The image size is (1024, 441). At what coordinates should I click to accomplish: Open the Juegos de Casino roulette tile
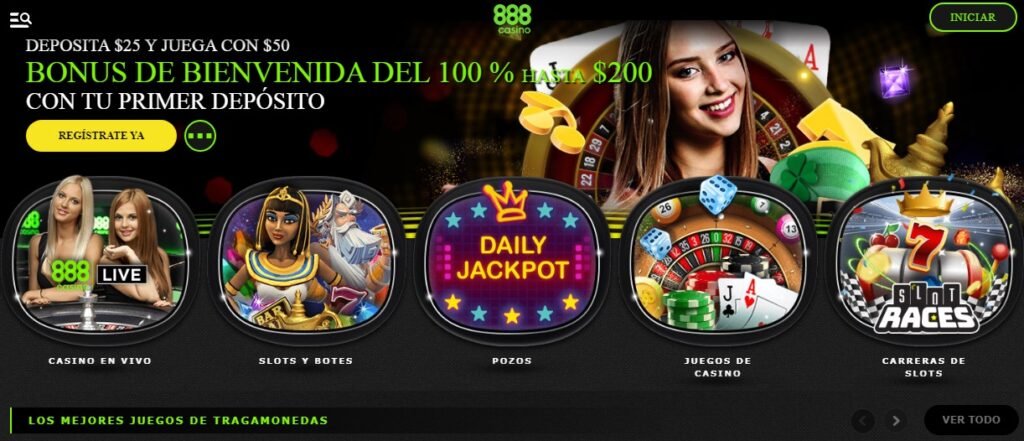(x=717, y=260)
